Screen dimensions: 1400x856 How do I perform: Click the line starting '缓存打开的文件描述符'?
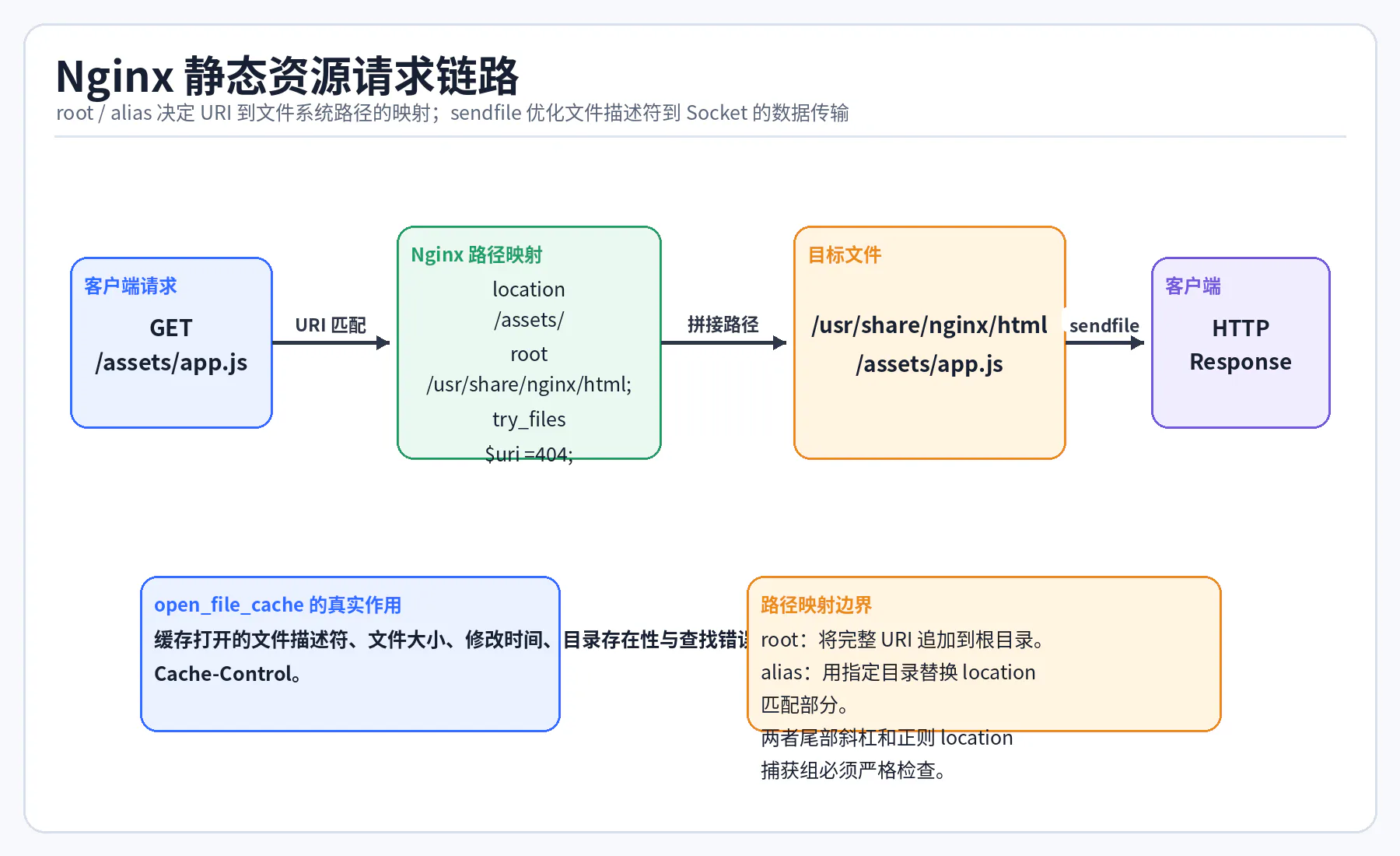tap(451, 640)
